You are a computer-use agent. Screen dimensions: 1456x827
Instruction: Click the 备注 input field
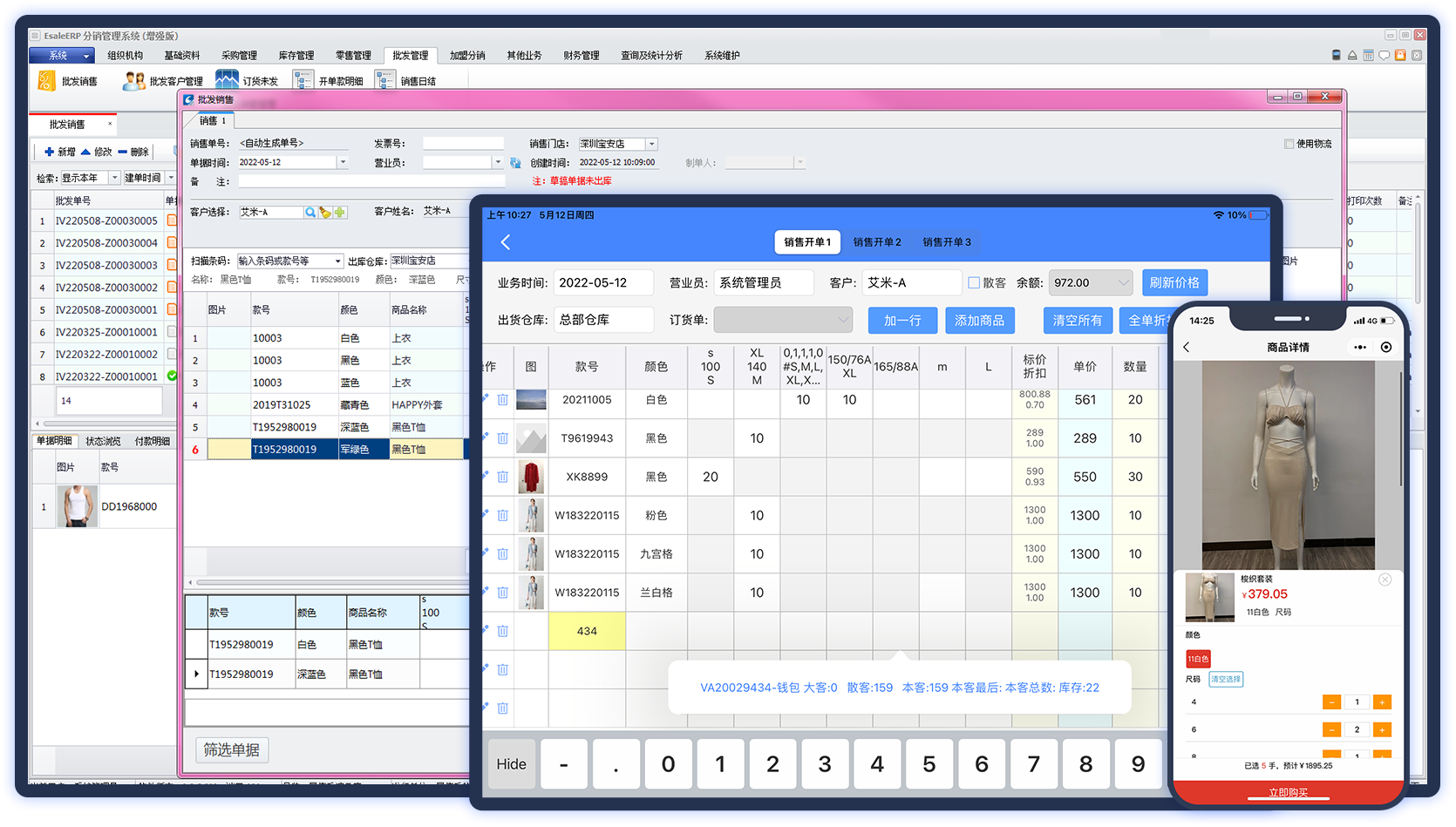(x=372, y=181)
